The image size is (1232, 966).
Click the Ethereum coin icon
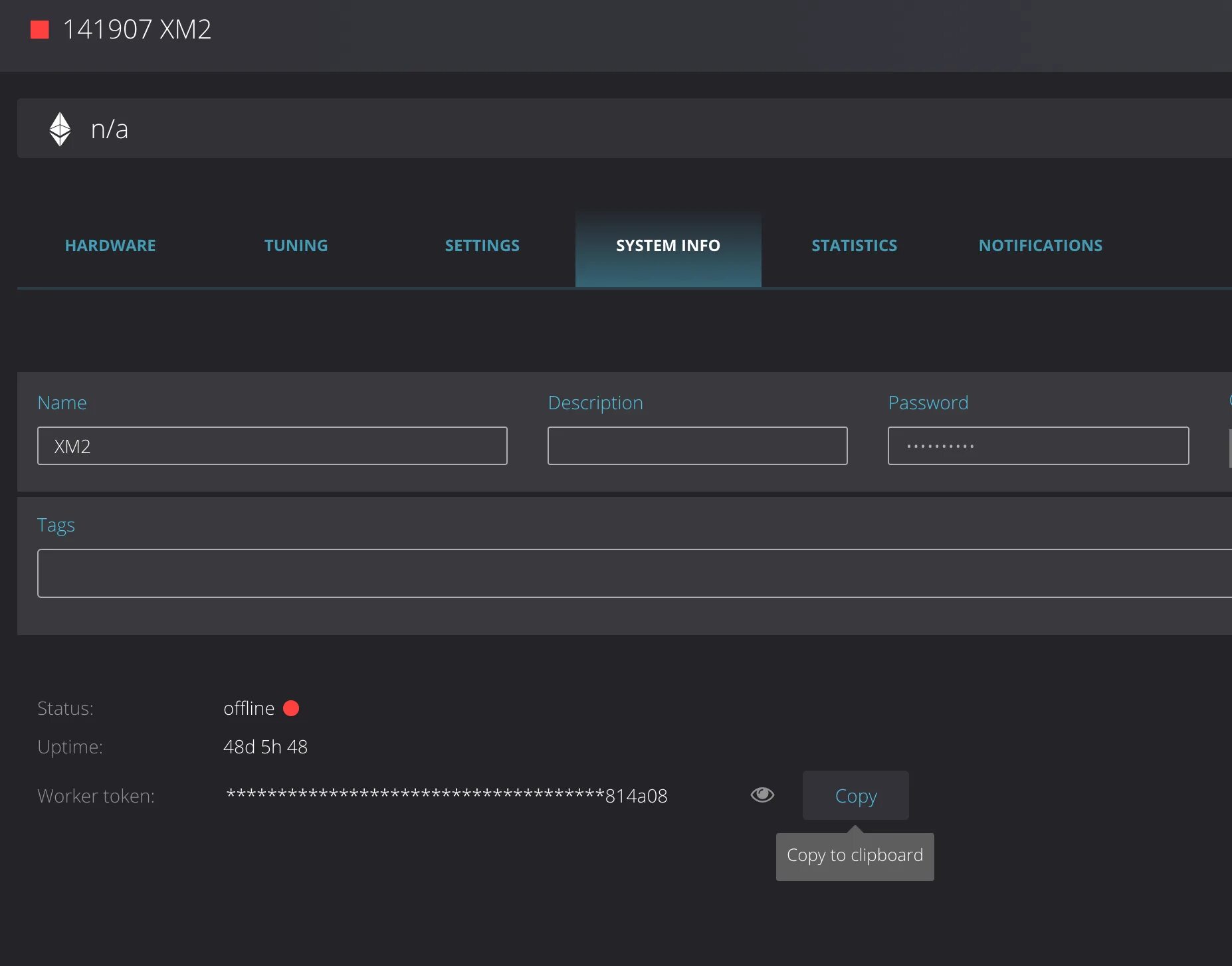[x=60, y=129]
